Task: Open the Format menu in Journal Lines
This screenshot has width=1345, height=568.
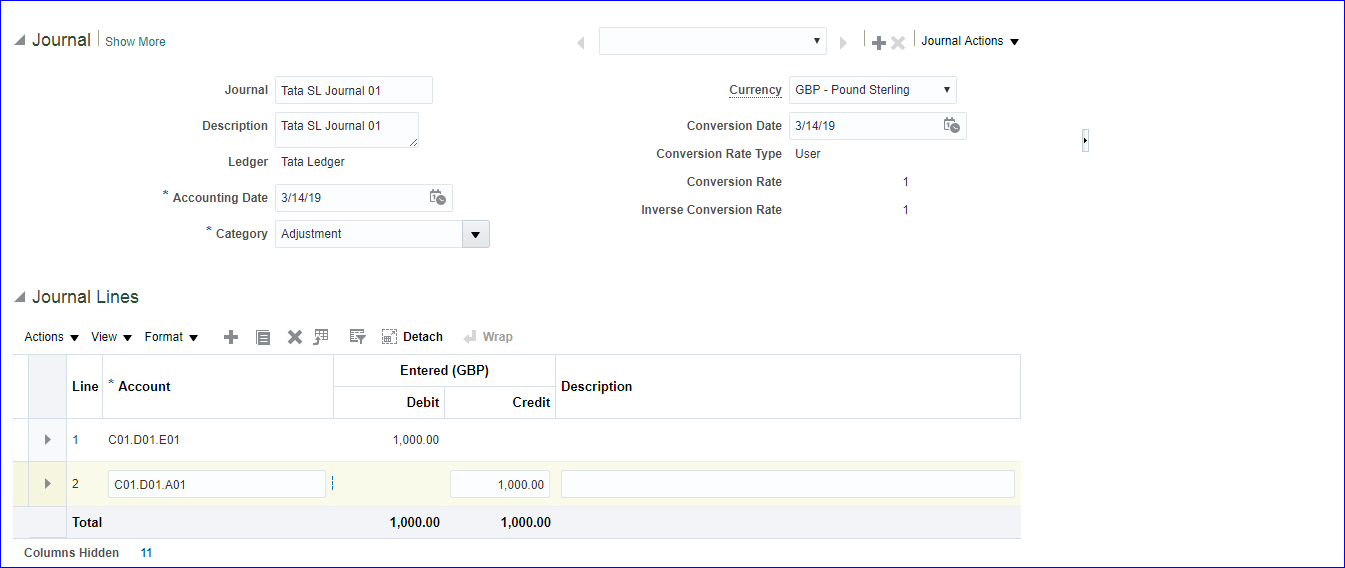Action: click(171, 337)
